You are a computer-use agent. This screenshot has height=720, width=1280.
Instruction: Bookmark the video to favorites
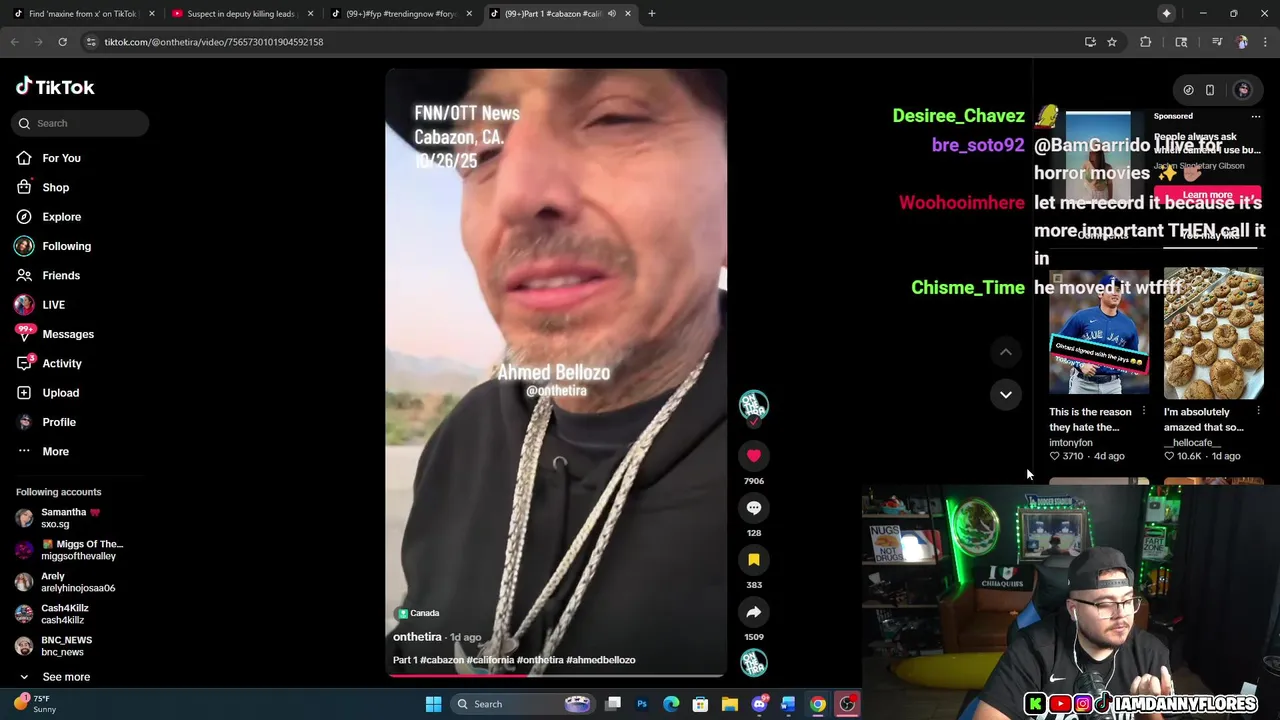(x=754, y=560)
